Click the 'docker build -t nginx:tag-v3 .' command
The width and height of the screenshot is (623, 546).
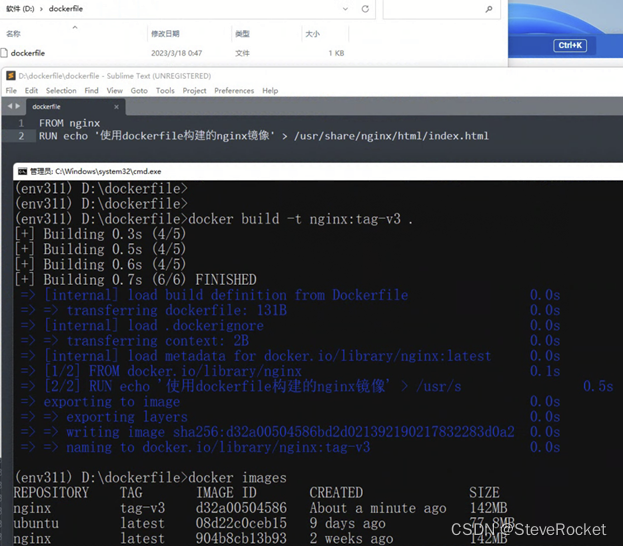point(300,219)
